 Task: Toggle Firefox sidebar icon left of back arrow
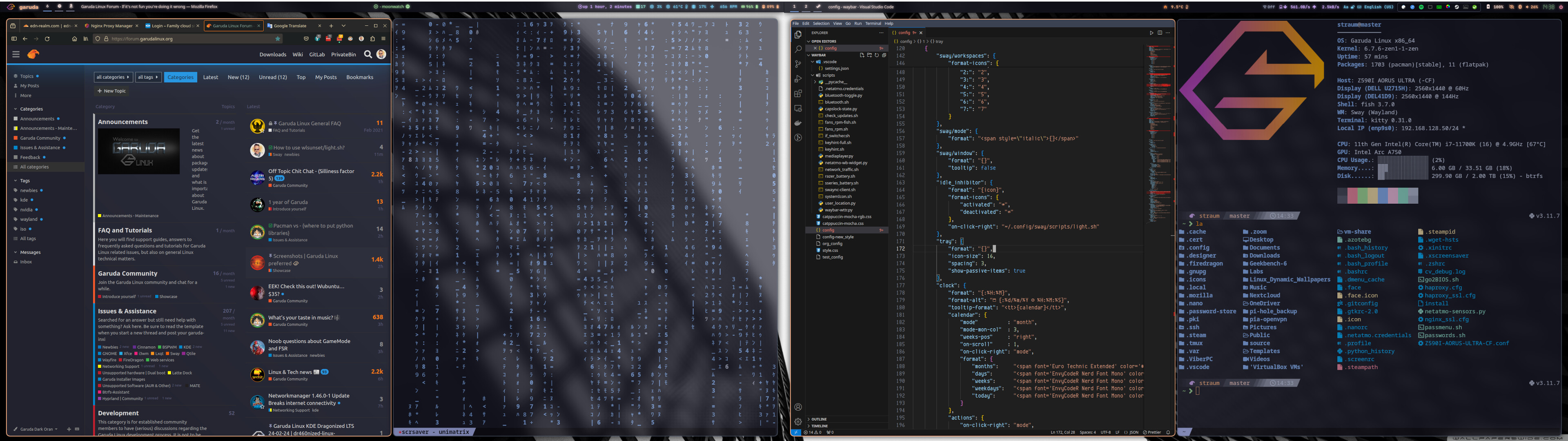click(x=14, y=38)
